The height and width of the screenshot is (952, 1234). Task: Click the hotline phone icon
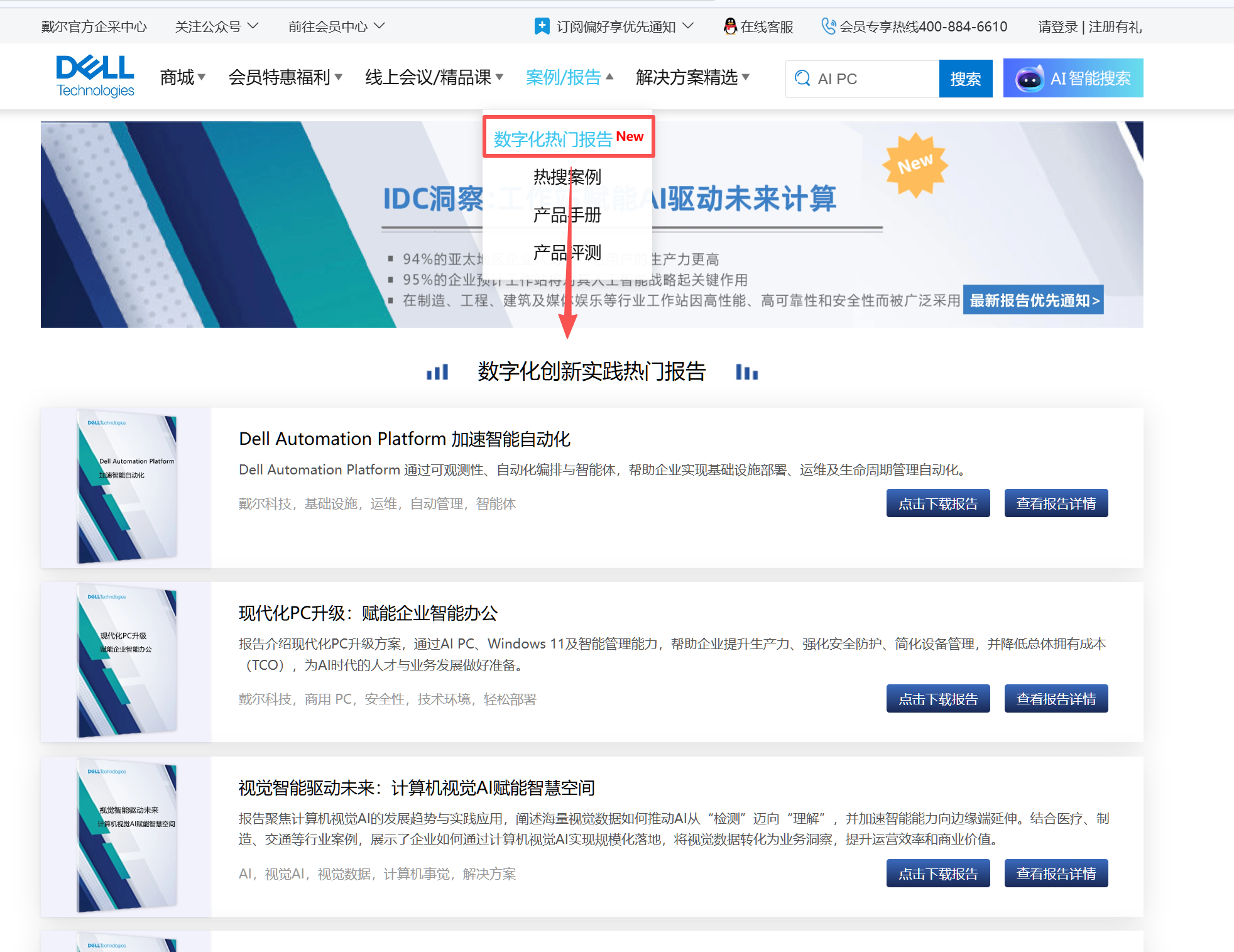(829, 26)
